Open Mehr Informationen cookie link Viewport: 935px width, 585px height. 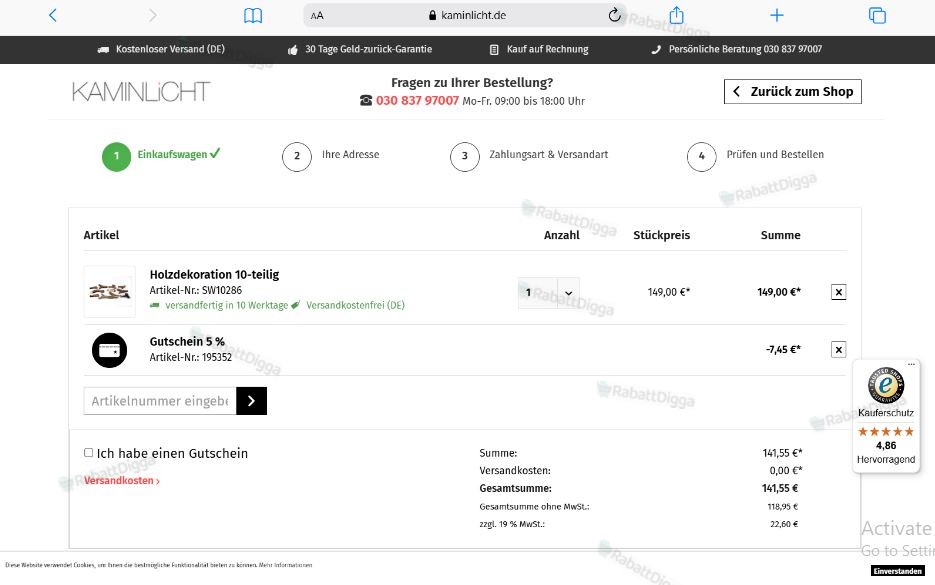[286, 565]
